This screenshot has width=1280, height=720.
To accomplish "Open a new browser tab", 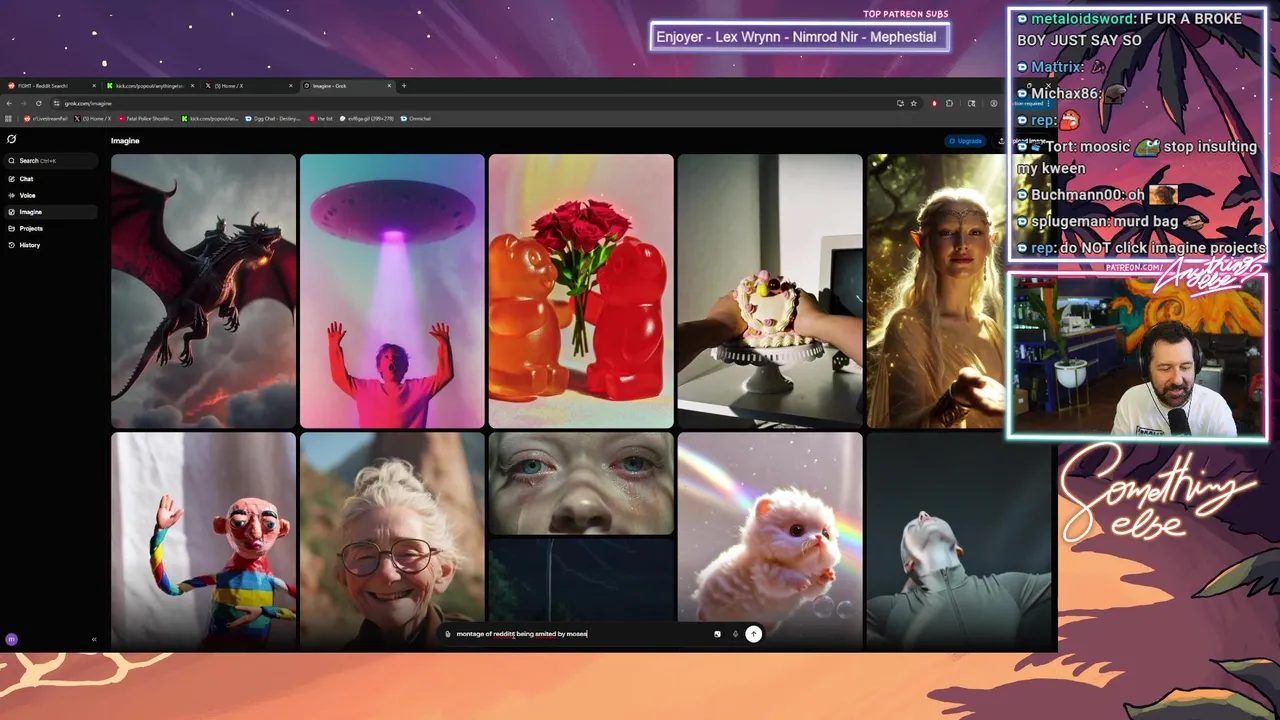I will click(x=404, y=86).
